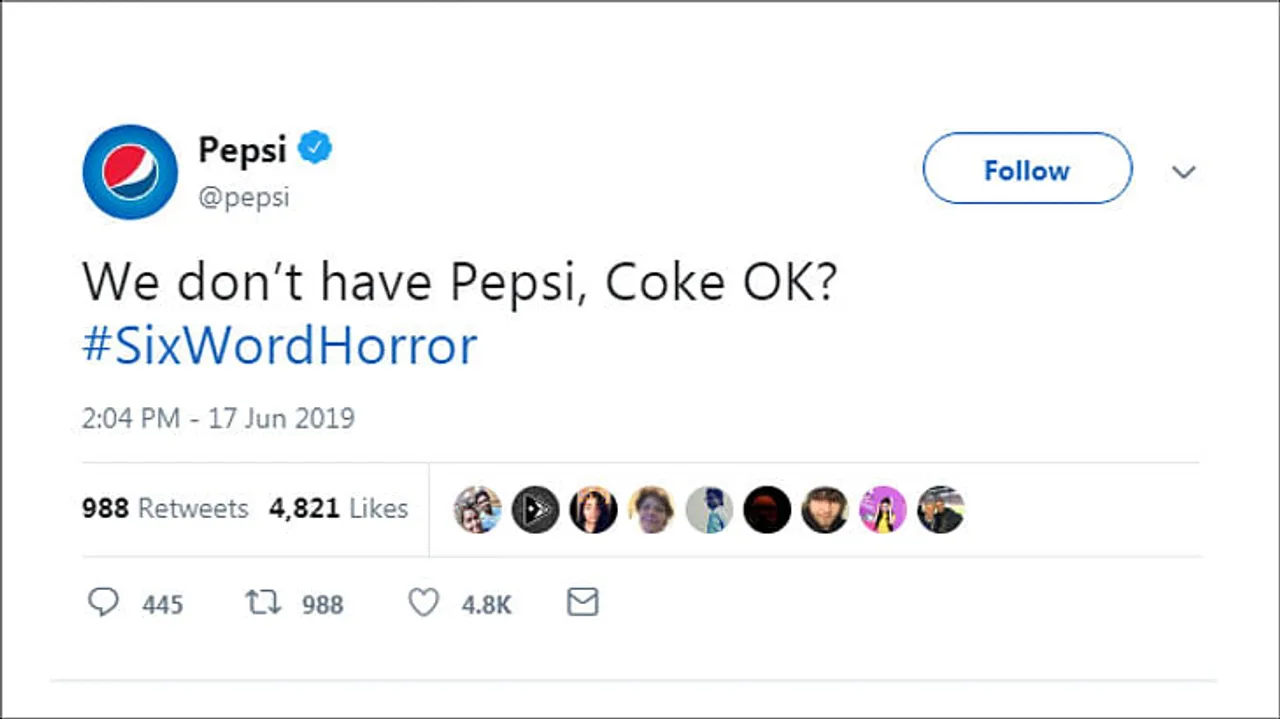Open the nearly all-black liker avatar

point(767,510)
